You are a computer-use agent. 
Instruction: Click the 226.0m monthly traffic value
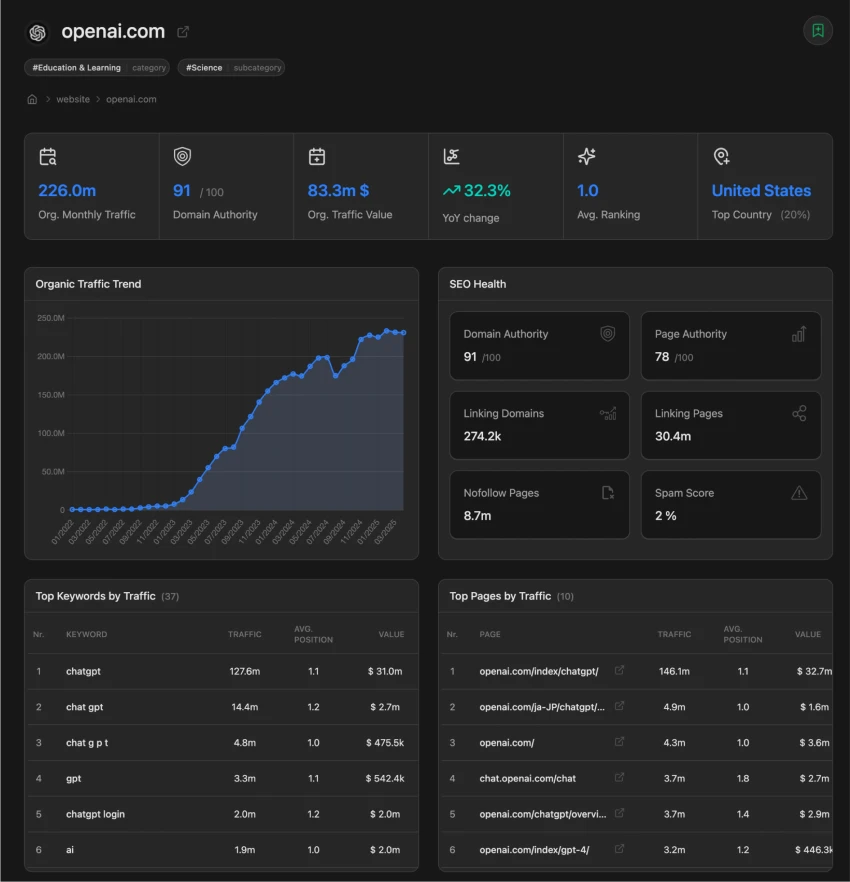(x=67, y=191)
